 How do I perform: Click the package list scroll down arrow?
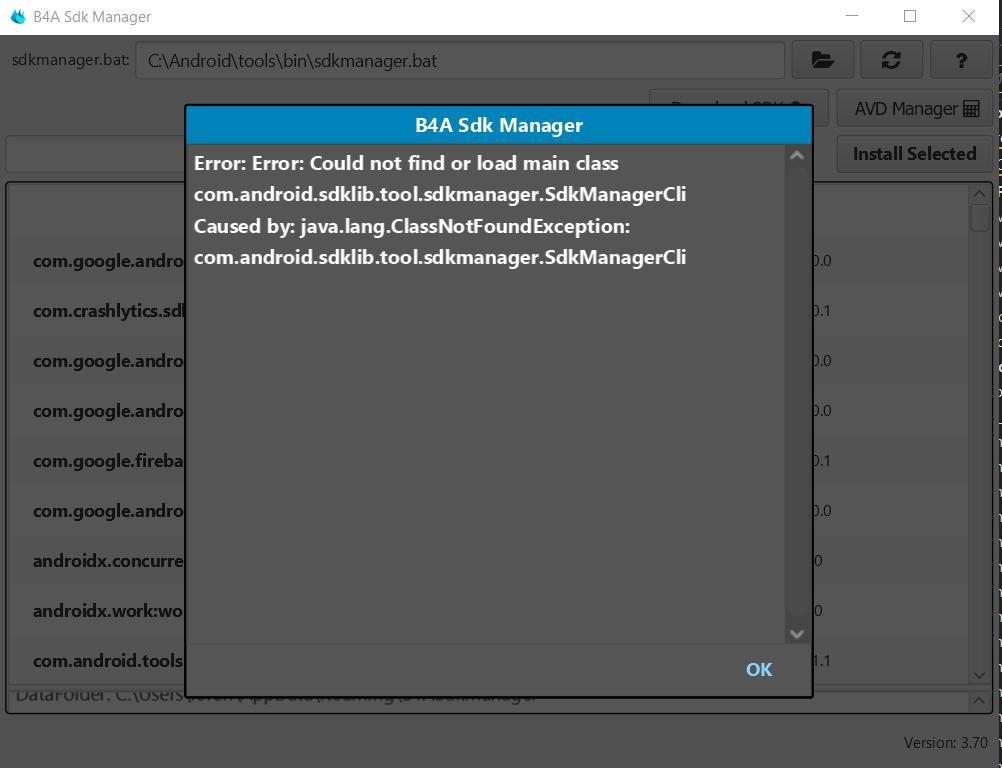[979, 675]
